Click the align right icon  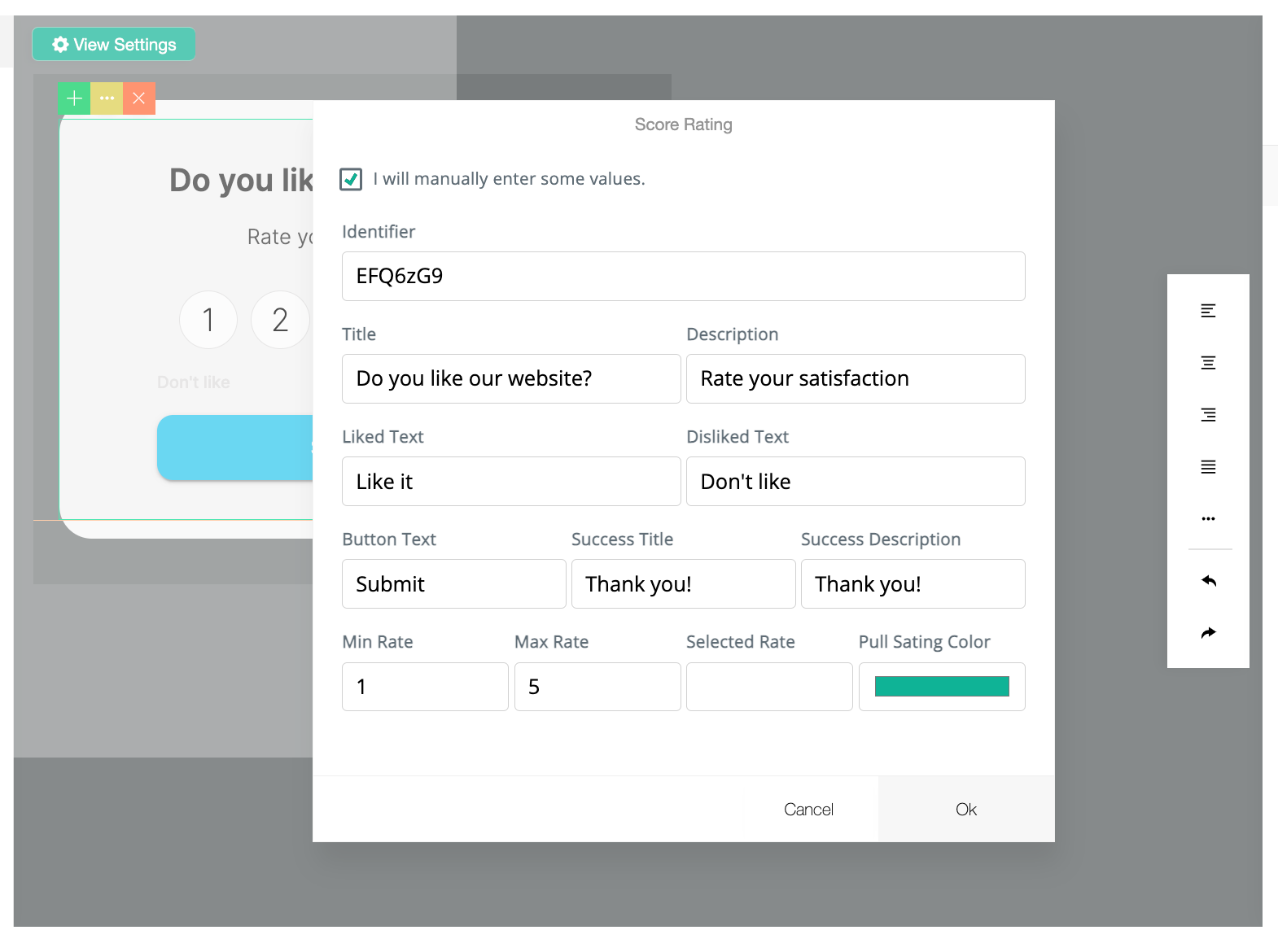point(1208,415)
